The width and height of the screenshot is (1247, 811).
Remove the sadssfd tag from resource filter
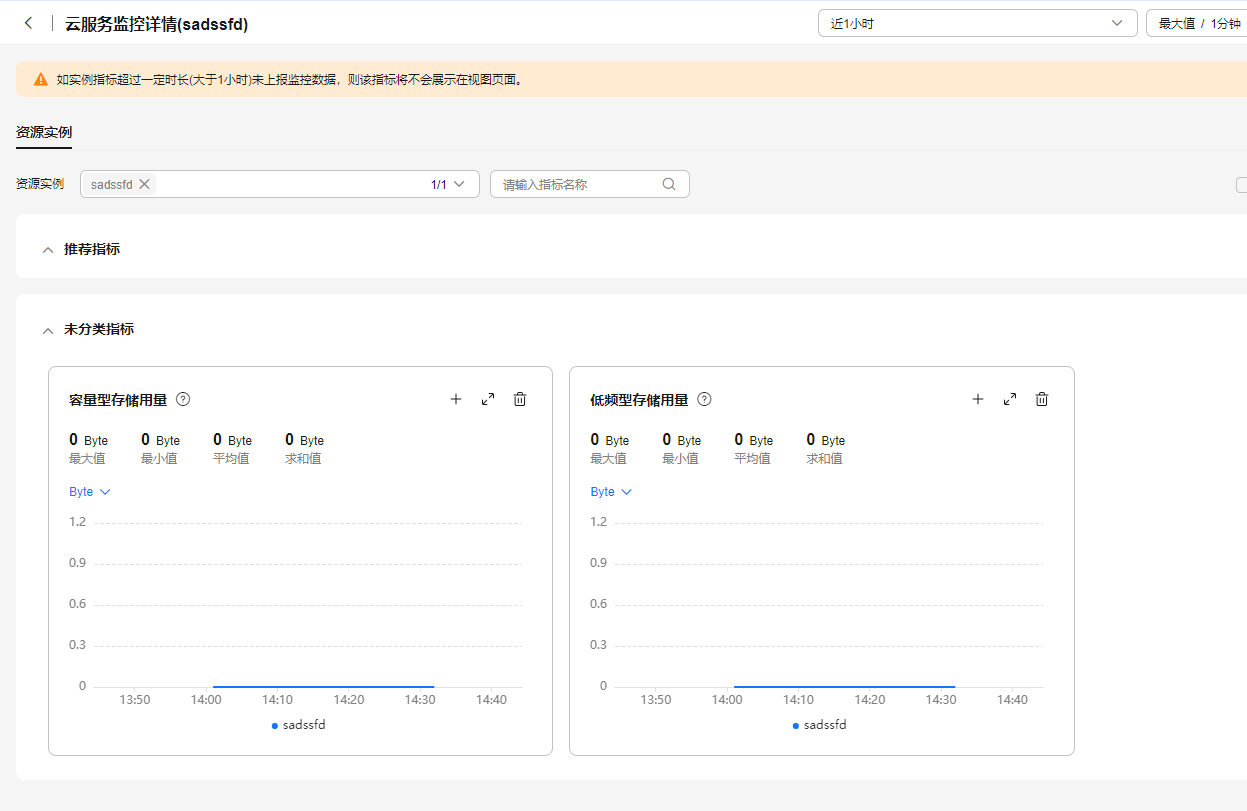click(x=144, y=184)
